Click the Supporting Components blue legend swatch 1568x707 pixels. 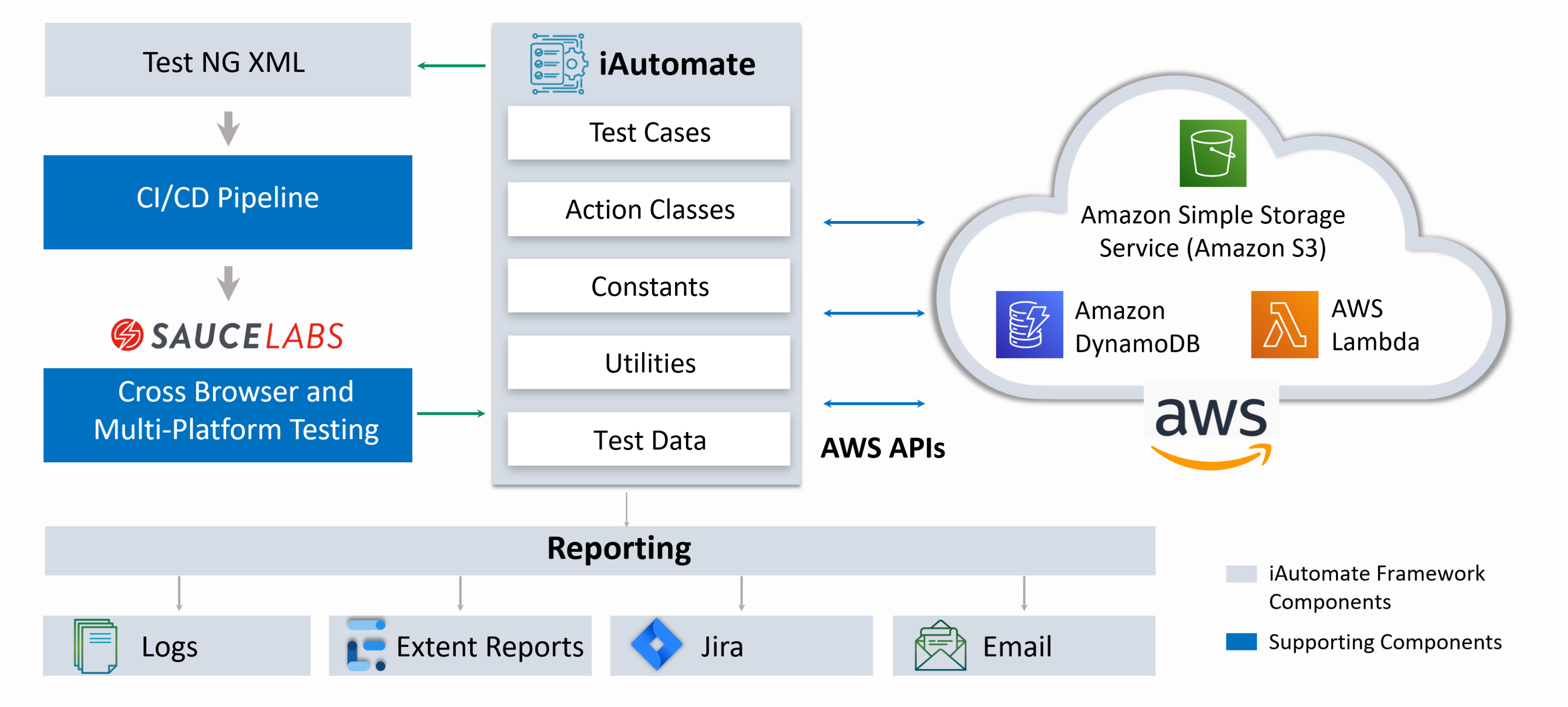pos(1241,641)
